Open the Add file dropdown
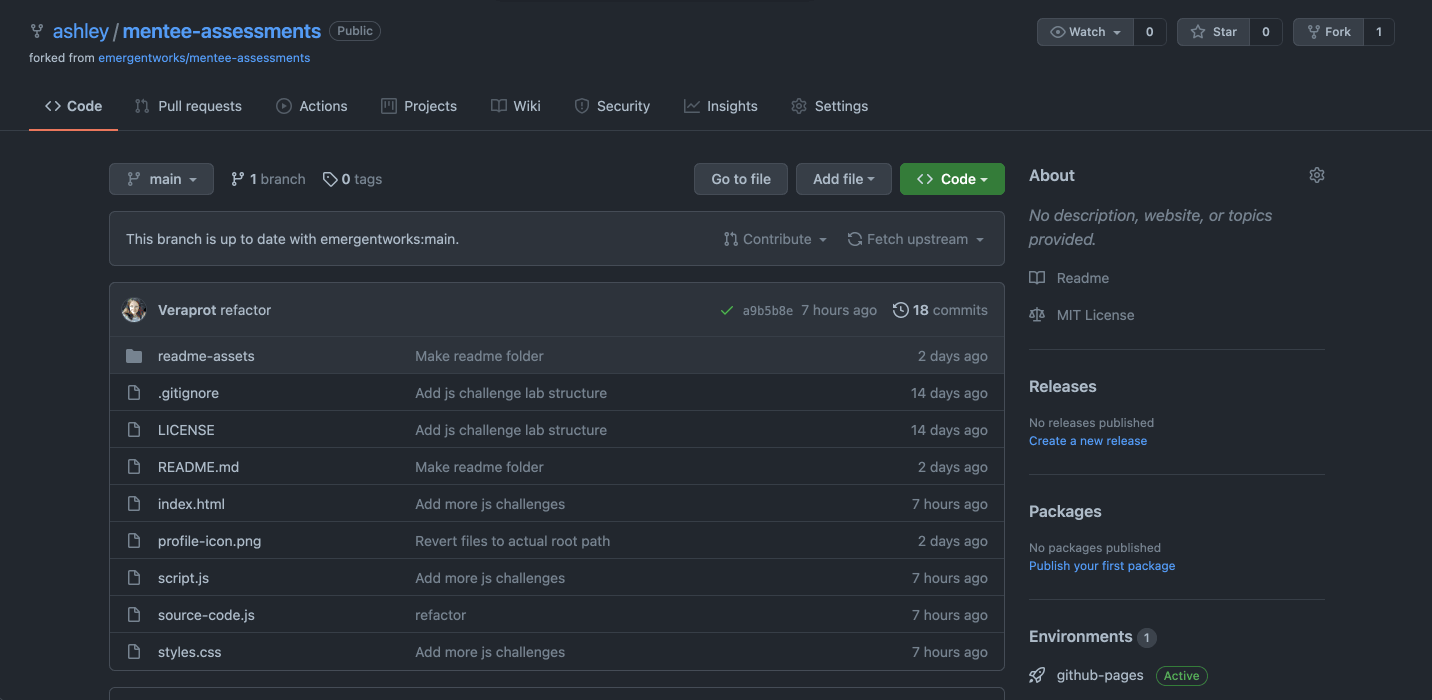Viewport: 1432px width, 700px height. coord(844,179)
